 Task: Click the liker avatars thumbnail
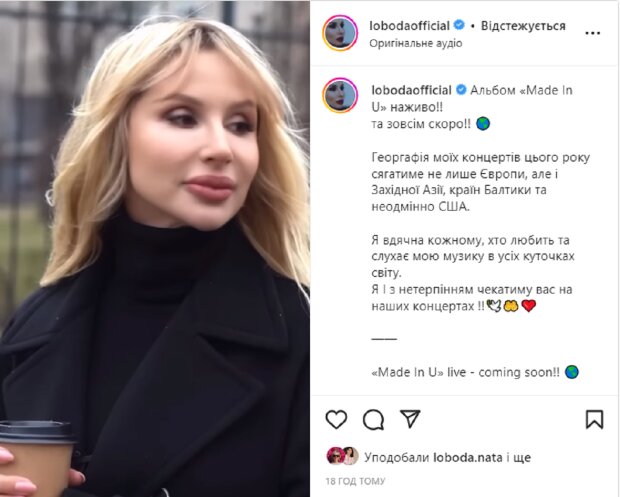[342, 456]
